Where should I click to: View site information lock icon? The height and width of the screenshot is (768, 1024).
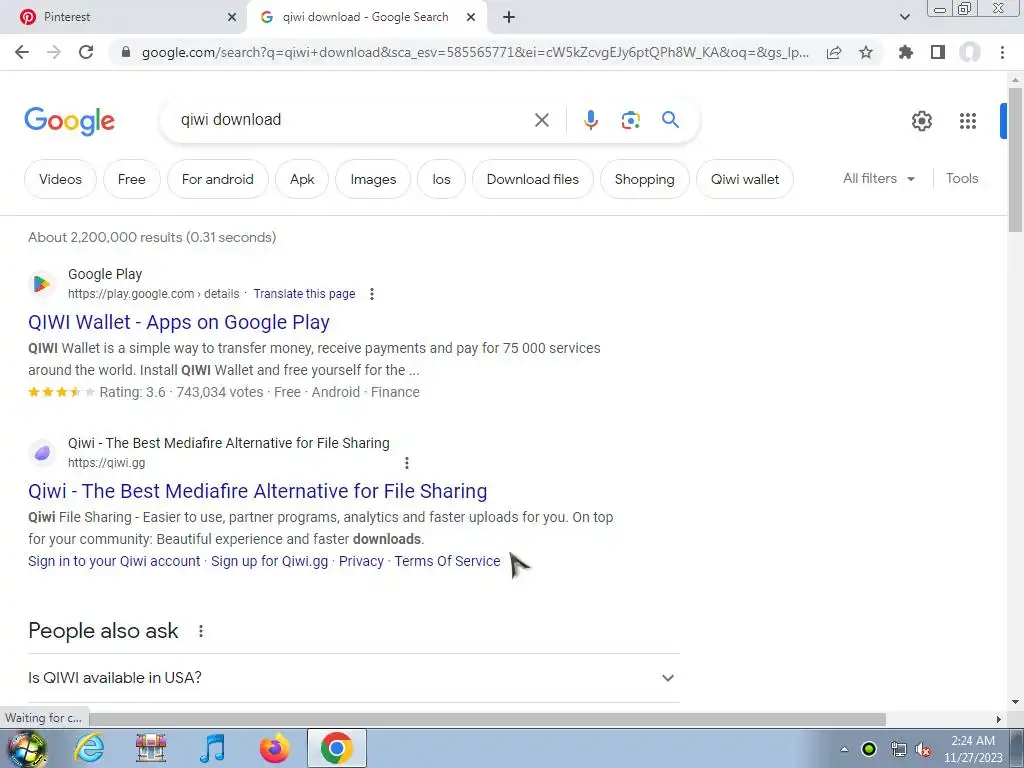(126, 52)
